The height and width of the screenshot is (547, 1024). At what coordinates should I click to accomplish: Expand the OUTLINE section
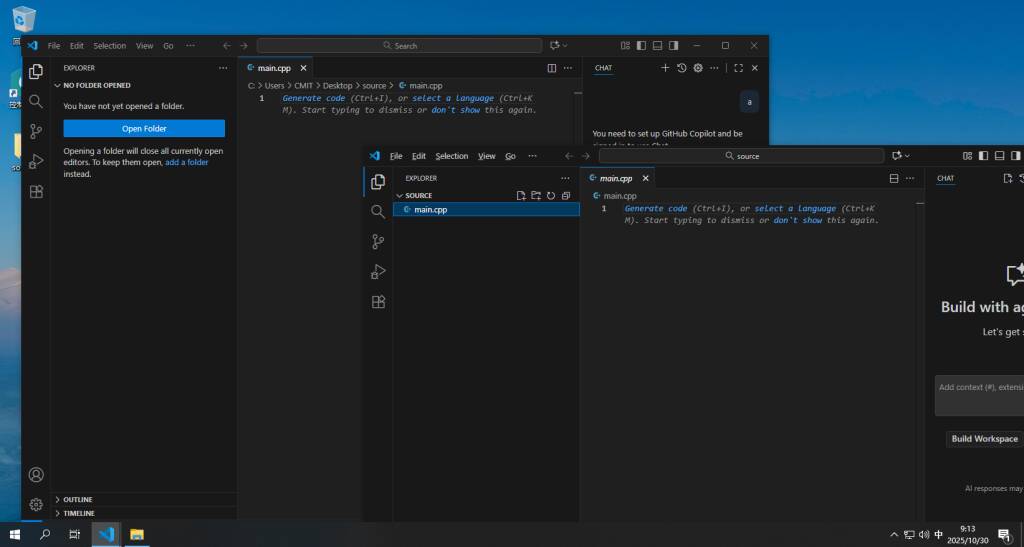[77, 499]
